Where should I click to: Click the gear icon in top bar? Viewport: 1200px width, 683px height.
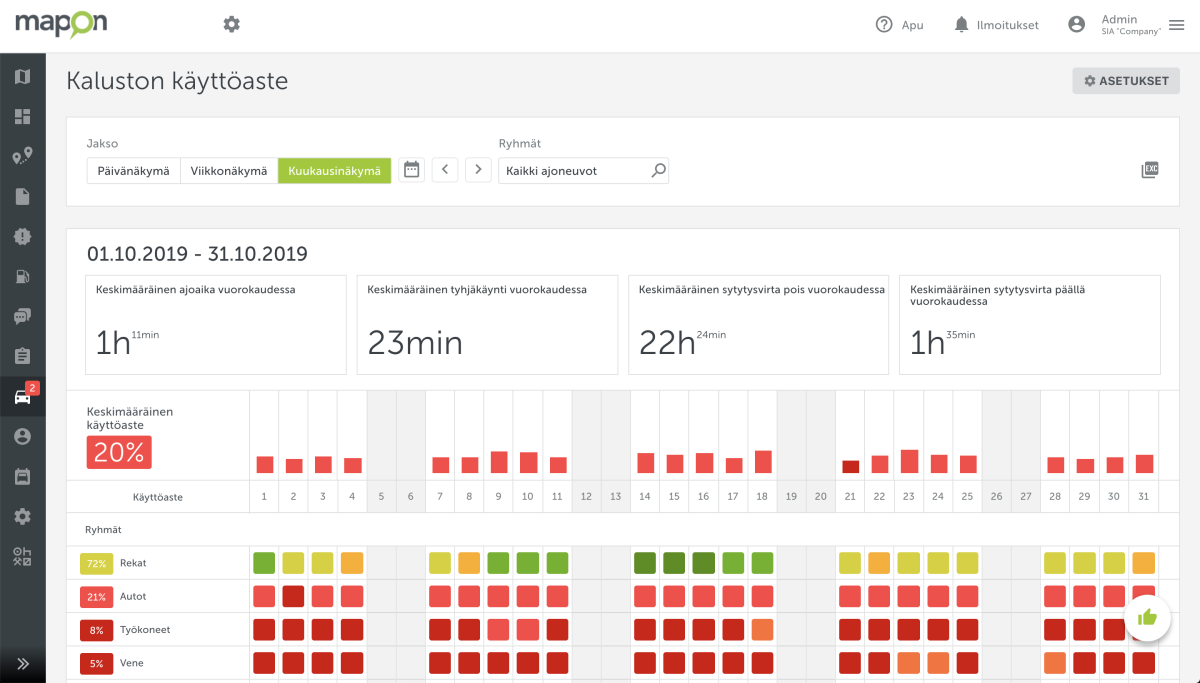tap(232, 24)
